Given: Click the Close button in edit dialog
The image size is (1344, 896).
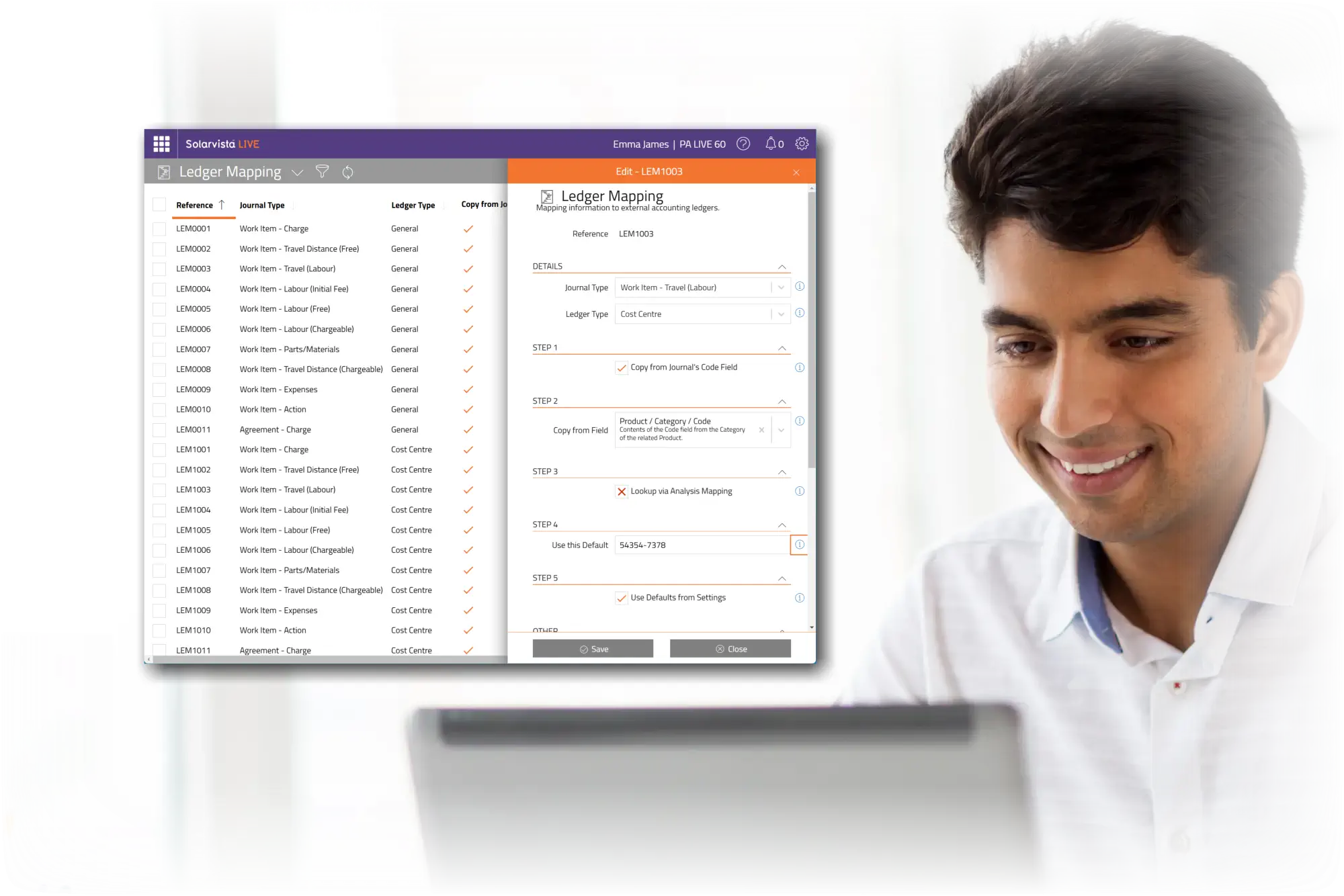Looking at the screenshot, I should point(730,648).
